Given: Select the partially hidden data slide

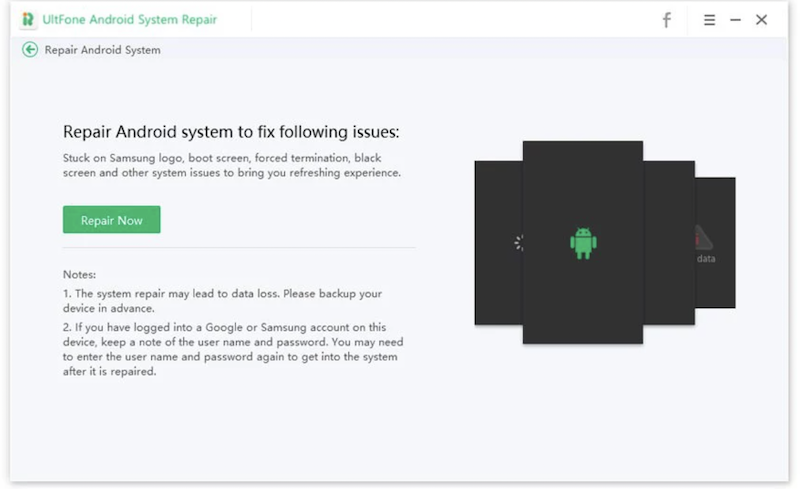Looking at the screenshot, I should 715,242.
